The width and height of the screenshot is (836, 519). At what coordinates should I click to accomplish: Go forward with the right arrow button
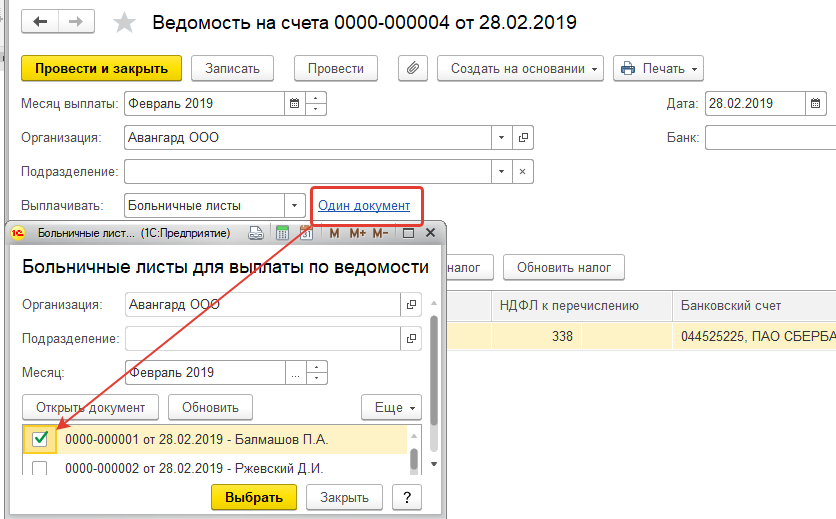click(x=76, y=22)
